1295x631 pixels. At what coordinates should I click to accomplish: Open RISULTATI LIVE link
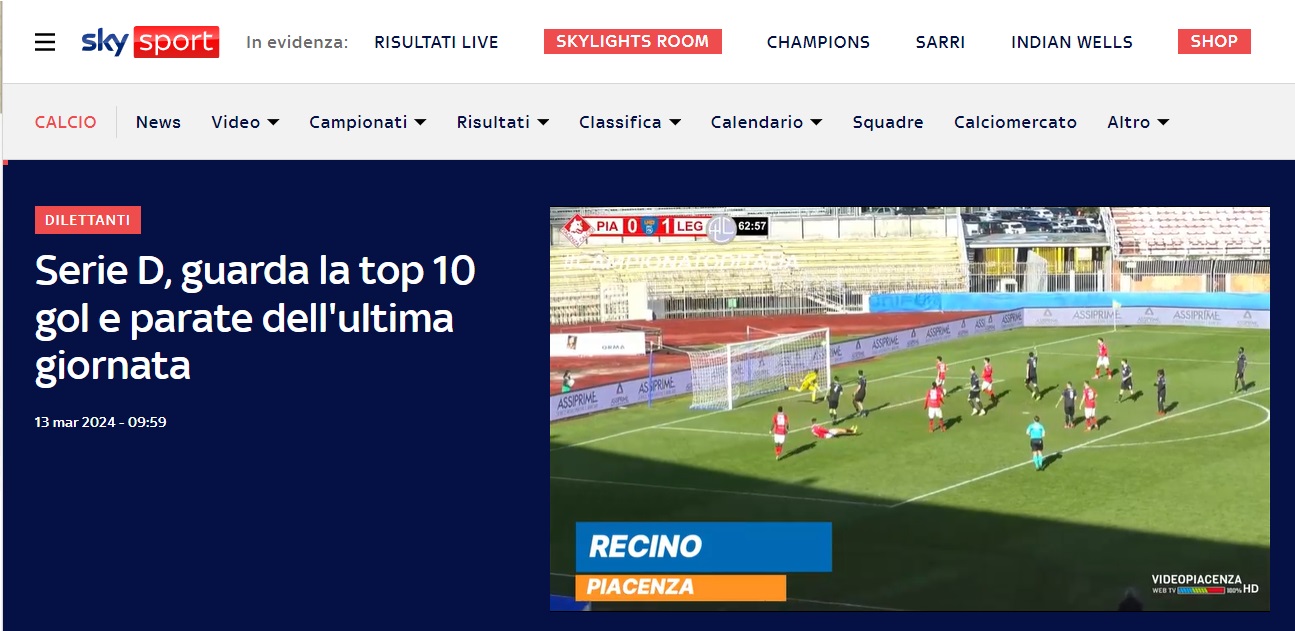click(x=436, y=42)
